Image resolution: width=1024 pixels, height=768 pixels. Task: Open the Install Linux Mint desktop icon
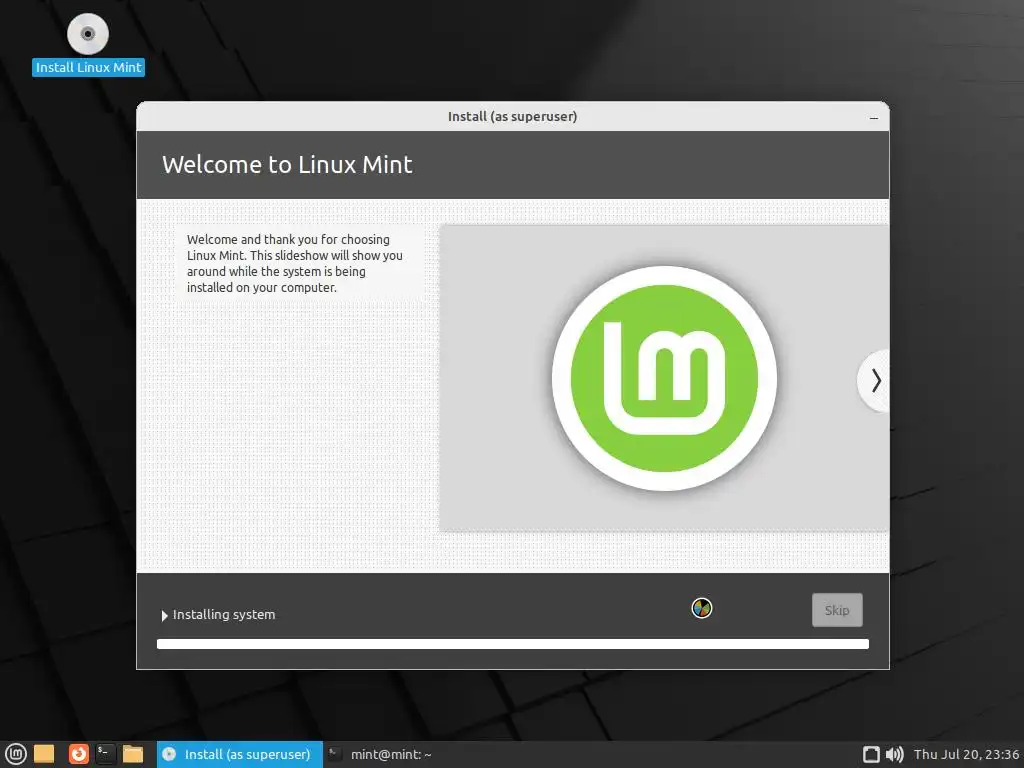[x=88, y=44]
